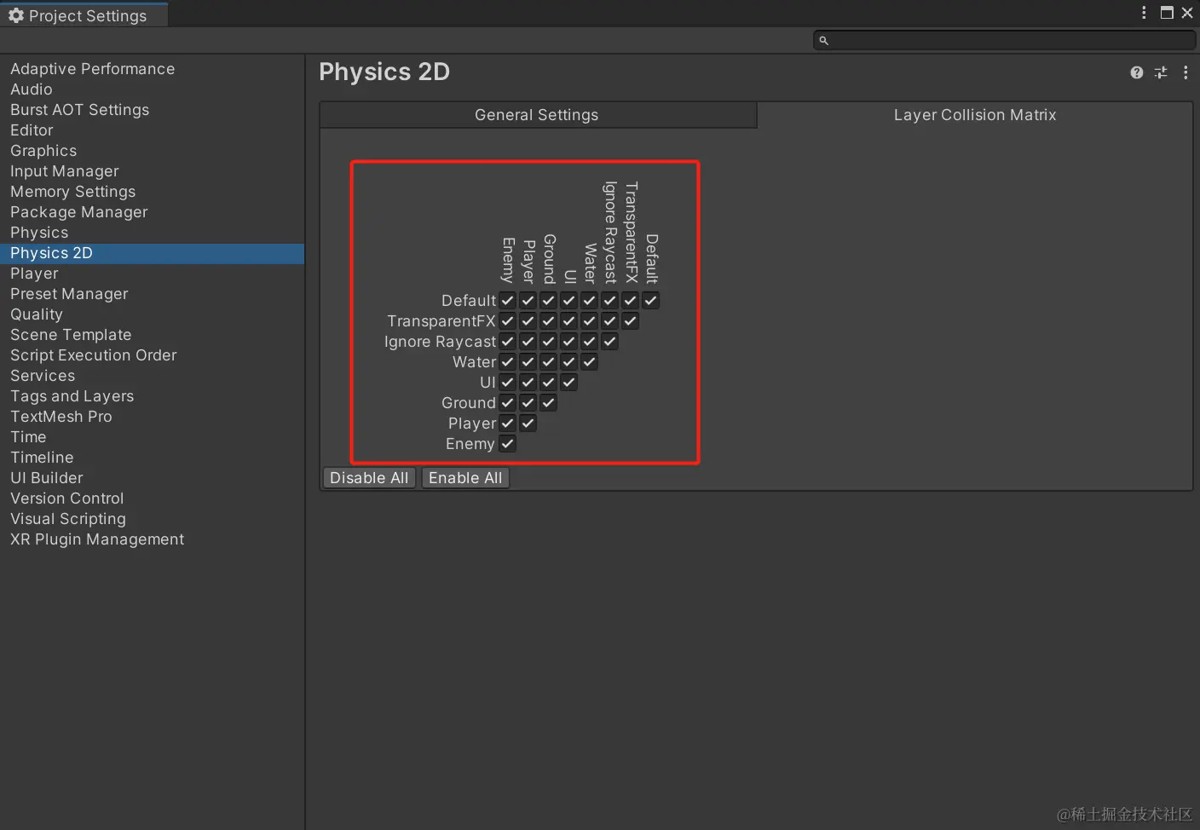Select Input Manager in the sidebar
The height and width of the screenshot is (830, 1200).
point(64,171)
